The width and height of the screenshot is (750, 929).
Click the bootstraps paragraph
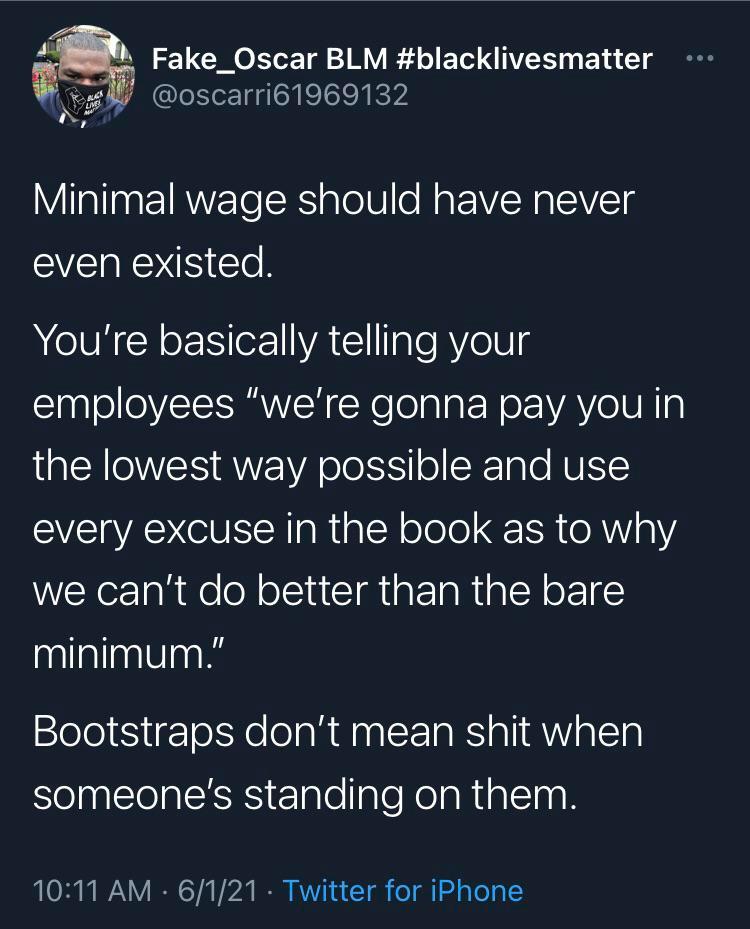(x=340, y=763)
